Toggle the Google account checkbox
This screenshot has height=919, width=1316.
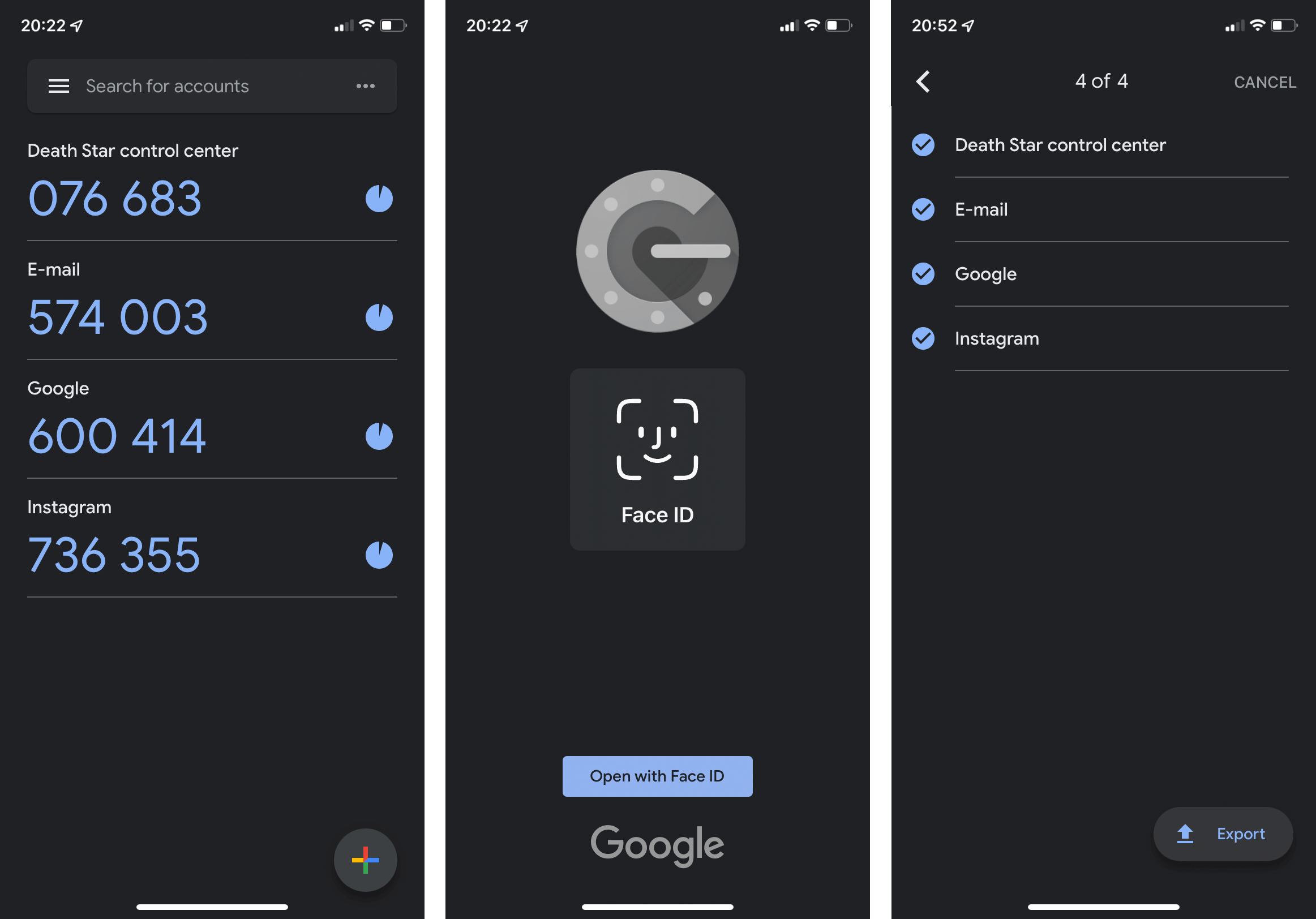coord(921,273)
